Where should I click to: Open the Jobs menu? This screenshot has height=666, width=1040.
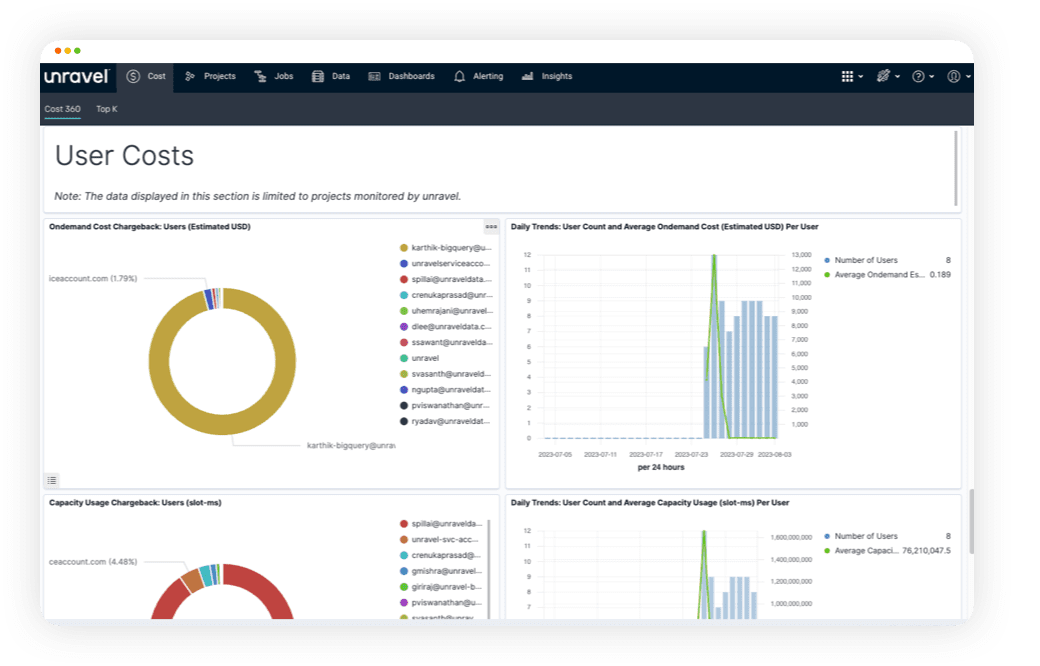point(274,77)
